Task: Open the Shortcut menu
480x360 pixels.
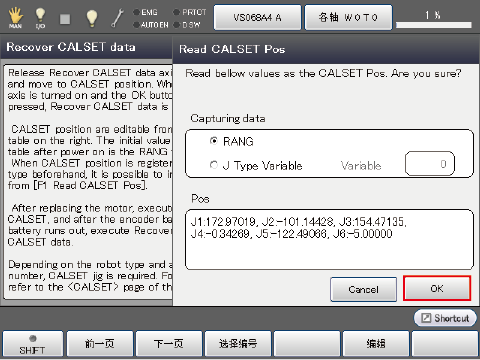Action: 445,318
